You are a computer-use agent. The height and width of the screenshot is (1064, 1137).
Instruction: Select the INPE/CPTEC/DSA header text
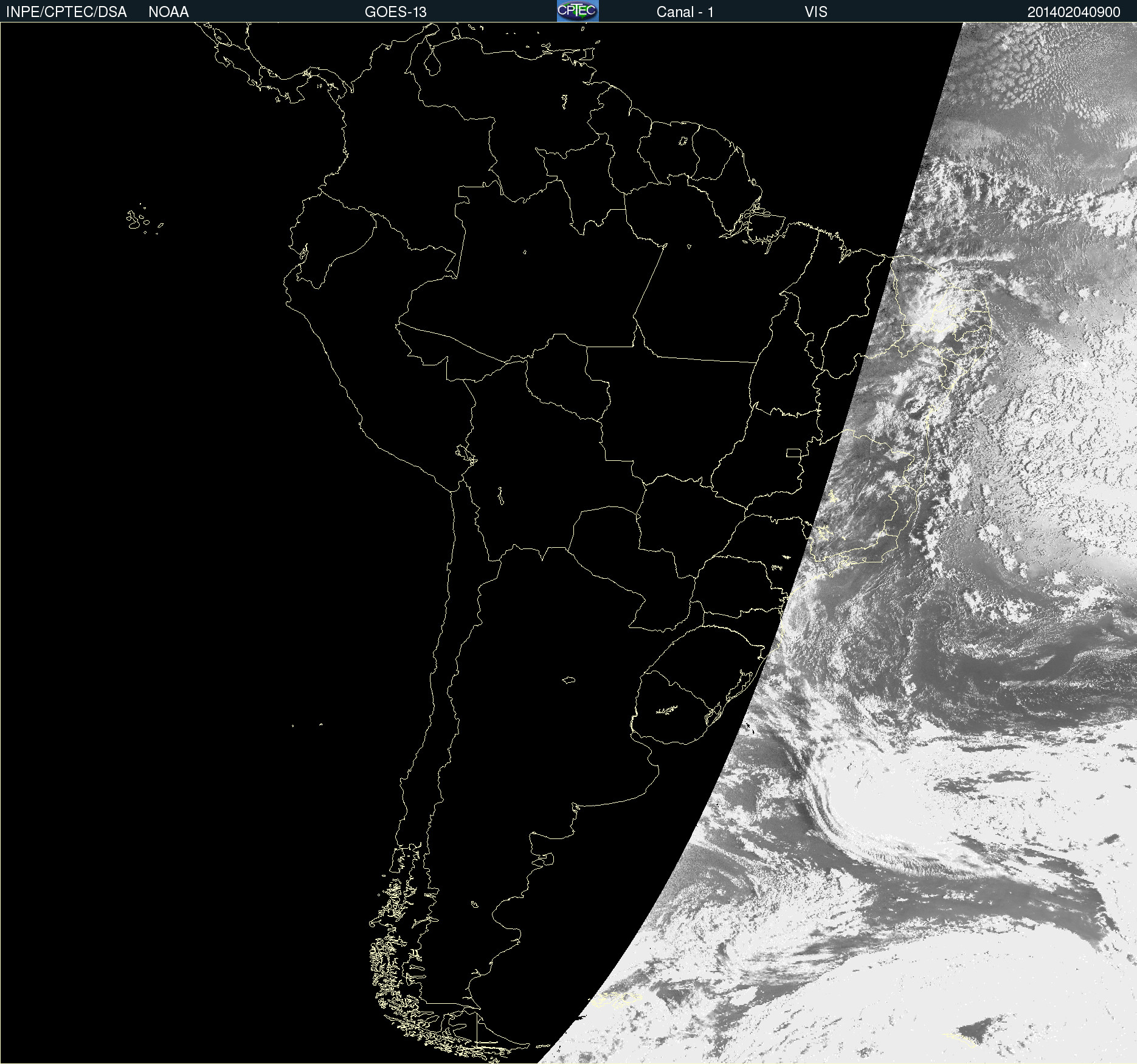[66, 12]
